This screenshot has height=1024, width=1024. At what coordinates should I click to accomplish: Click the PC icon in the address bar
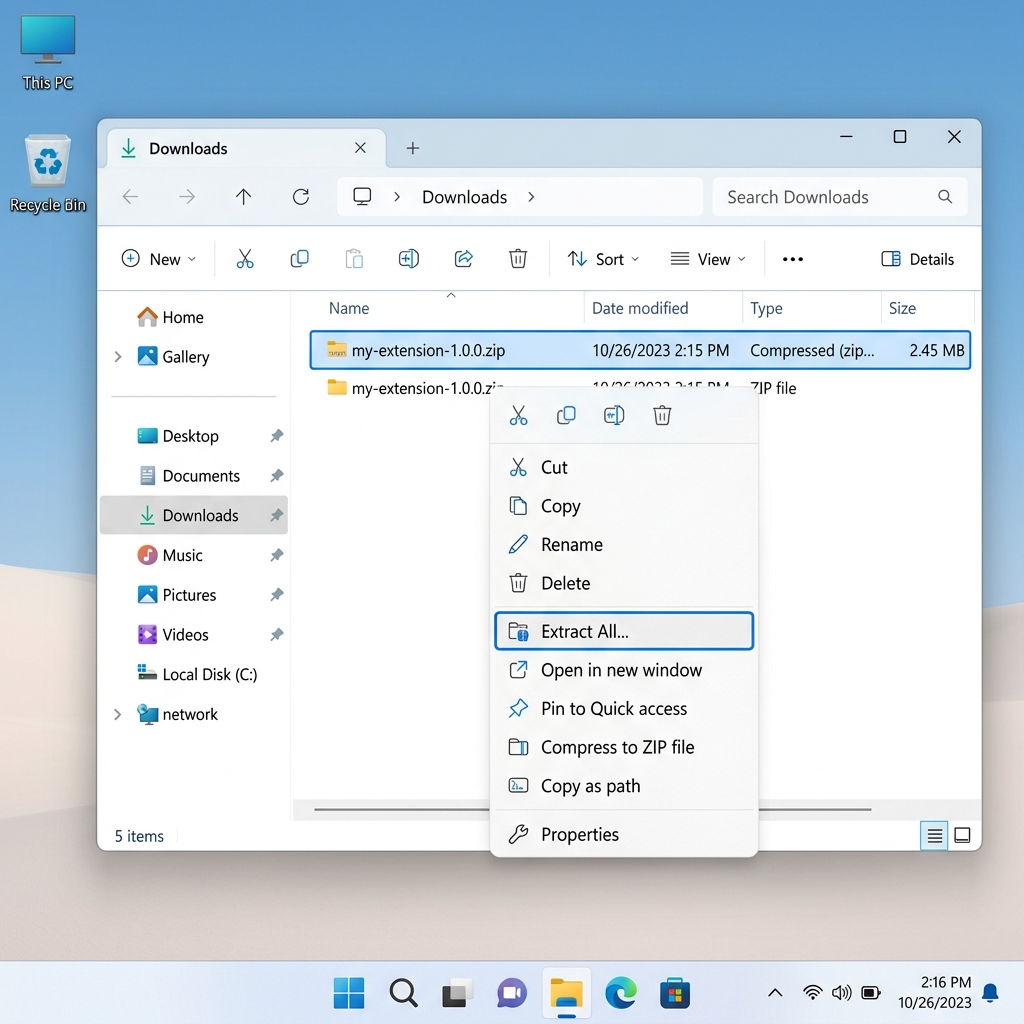coord(362,197)
